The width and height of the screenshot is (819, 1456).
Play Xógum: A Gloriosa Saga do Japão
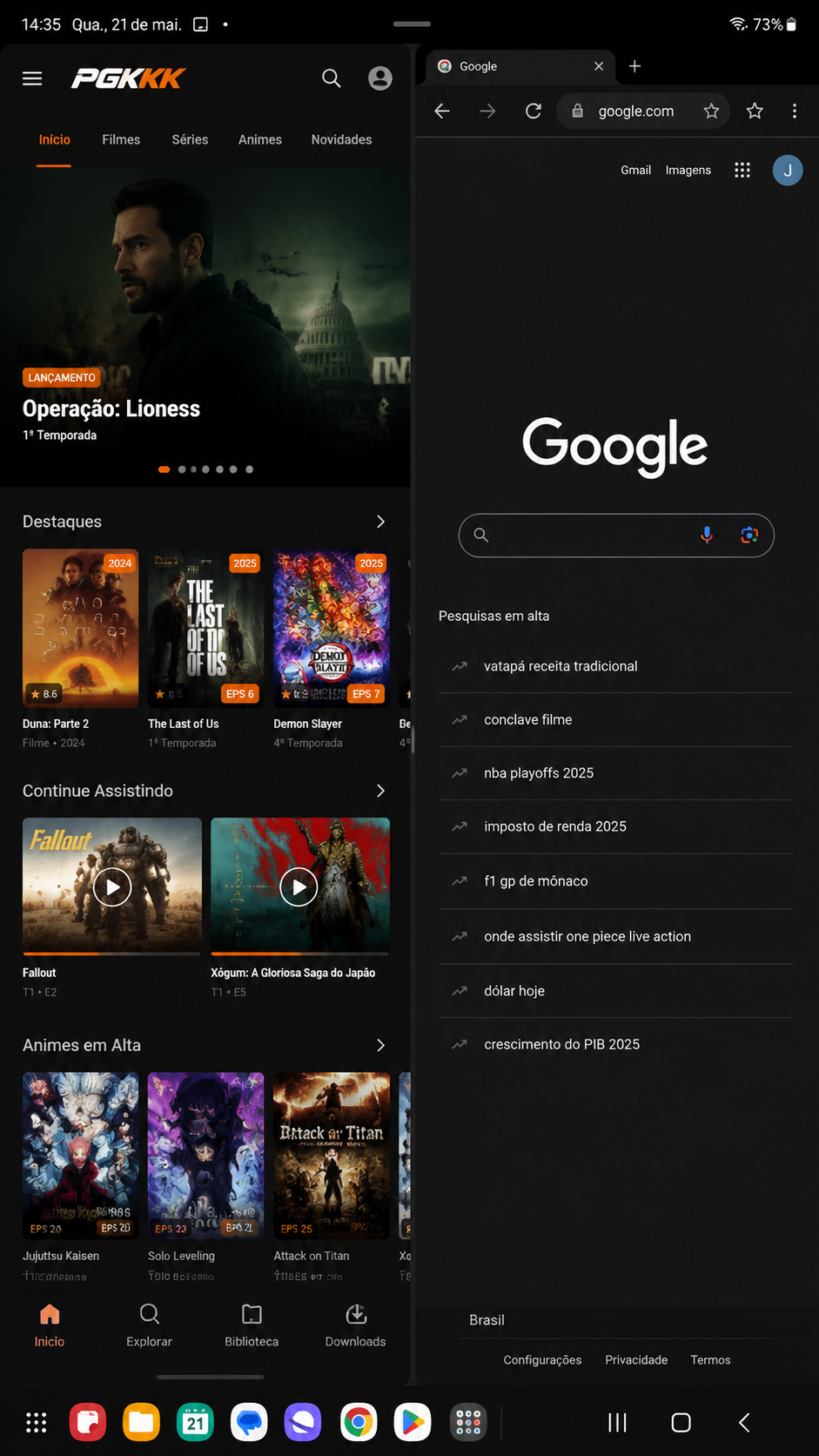tap(299, 886)
